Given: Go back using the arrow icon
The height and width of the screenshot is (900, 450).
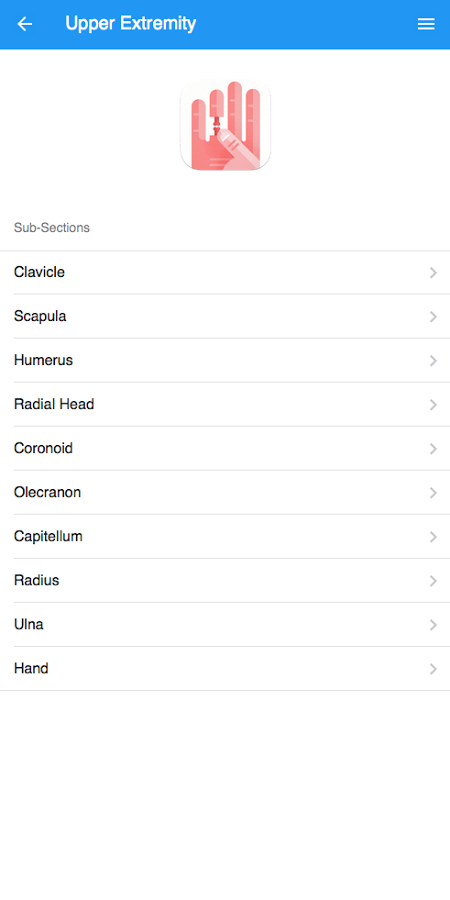Looking at the screenshot, I should [x=25, y=24].
